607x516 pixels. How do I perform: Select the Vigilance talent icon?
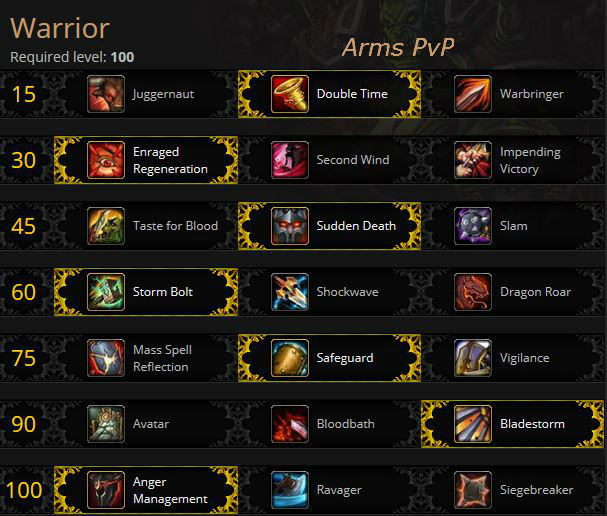pyautogui.click(x=473, y=358)
